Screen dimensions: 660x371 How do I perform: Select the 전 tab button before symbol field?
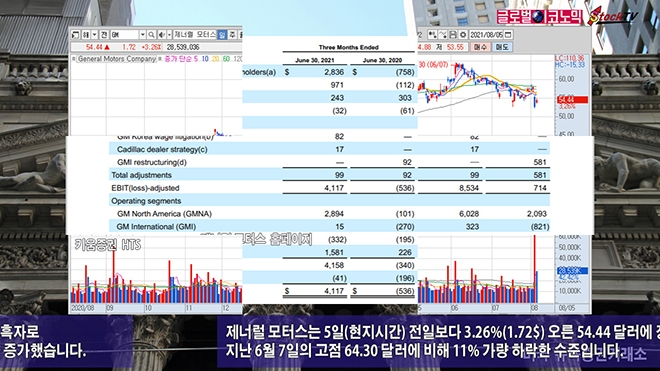click(104, 35)
